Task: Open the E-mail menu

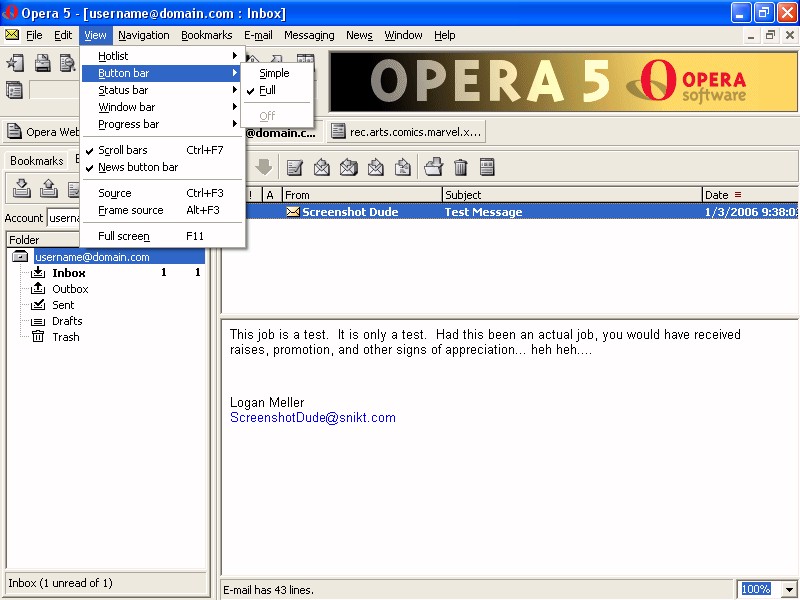Action: click(x=258, y=35)
